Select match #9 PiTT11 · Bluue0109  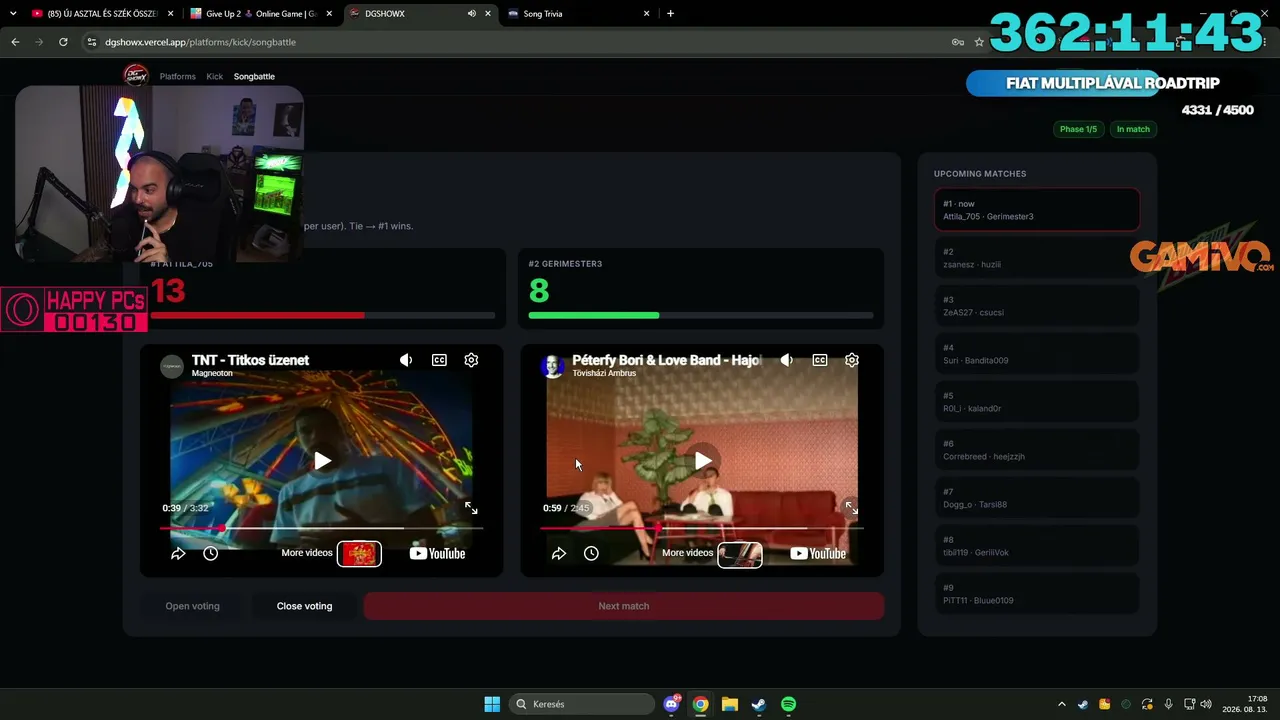[1037, 594]
